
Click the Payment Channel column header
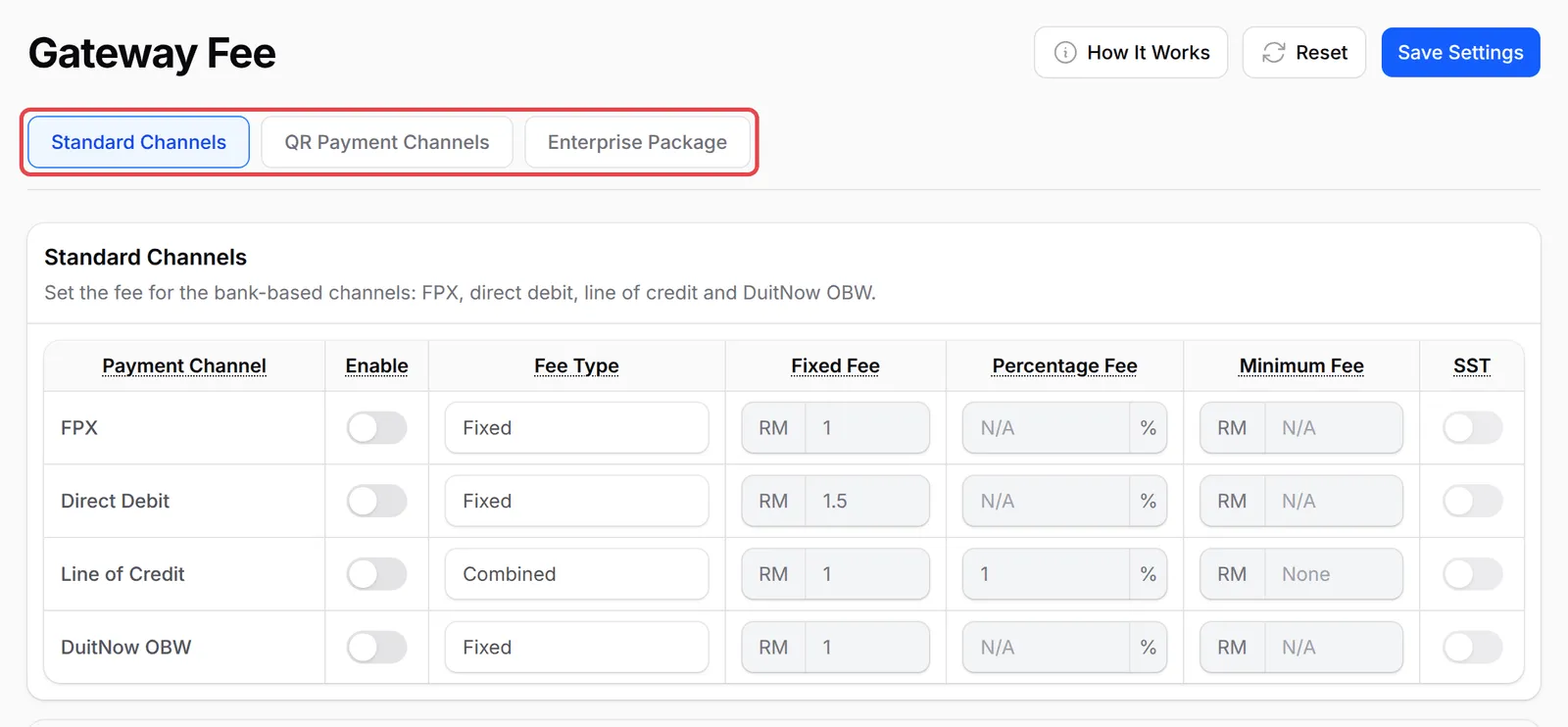point(184,365)
